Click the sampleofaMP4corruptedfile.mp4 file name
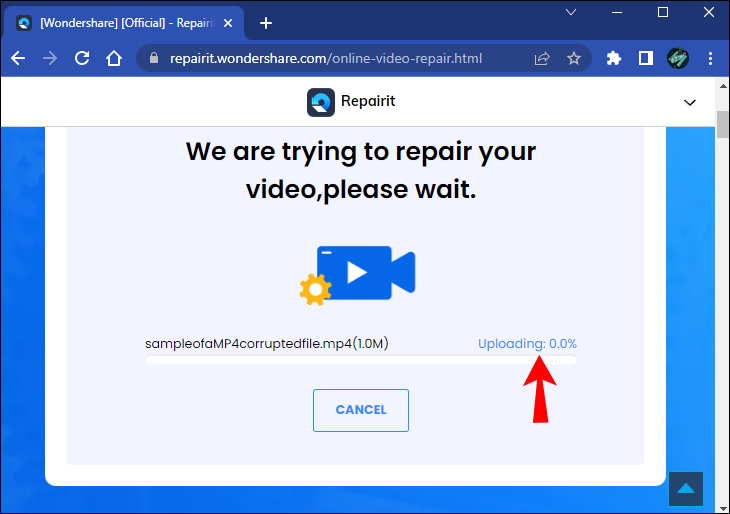 click(266, 344)
